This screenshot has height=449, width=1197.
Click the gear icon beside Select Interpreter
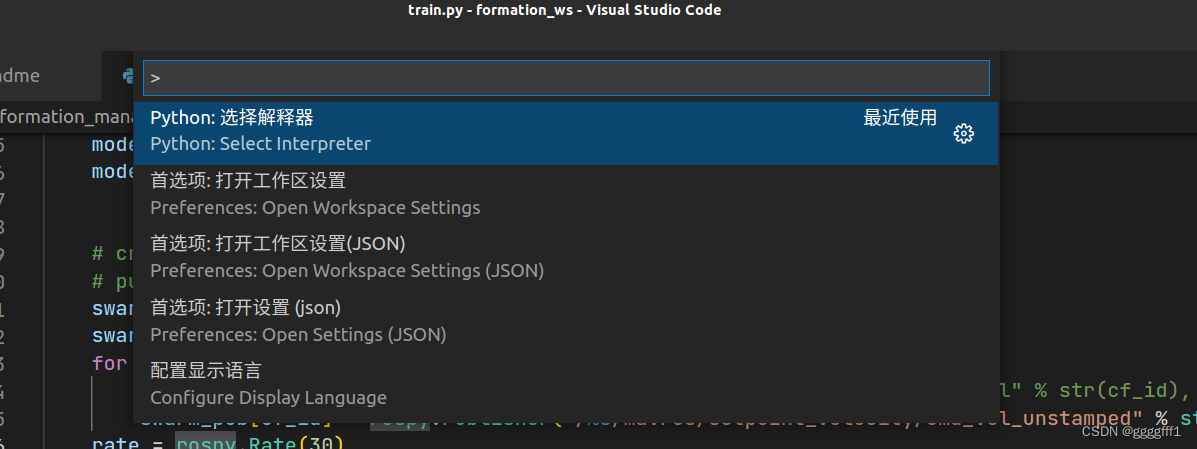(963, 134)
